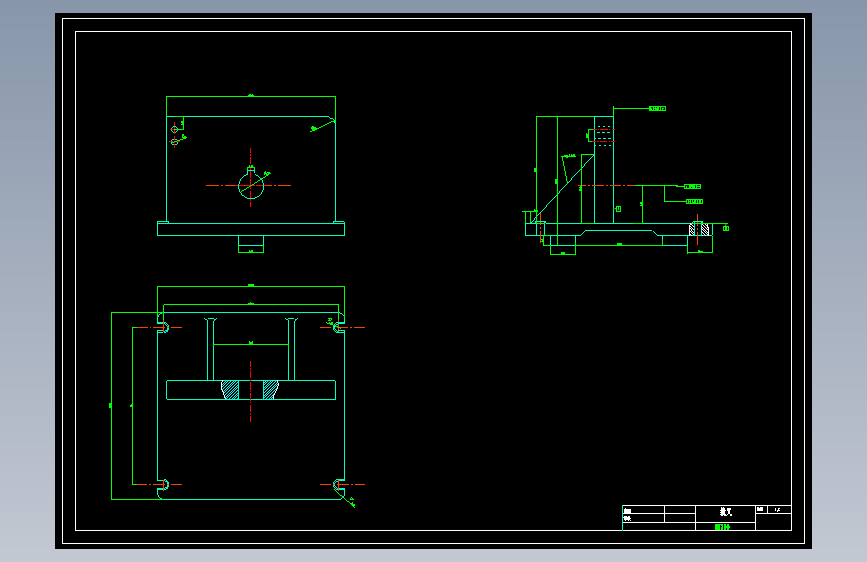
Task: Click the scale value cell in title block
Action: (779, 509)
